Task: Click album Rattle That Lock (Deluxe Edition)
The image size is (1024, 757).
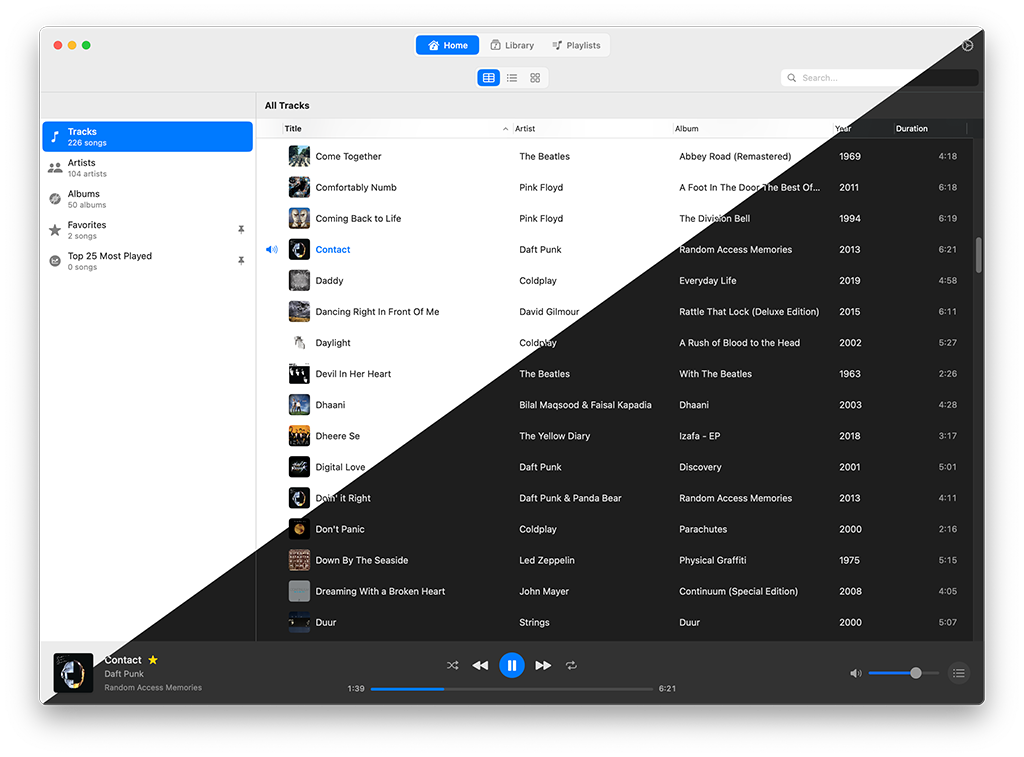Action: click(x=749, y=312)
